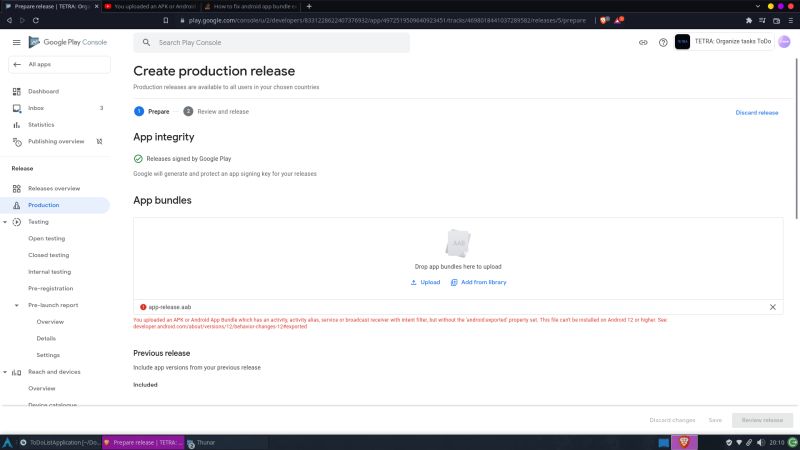Select step 2 Review and release
This screenshot has height=450, width=800.
click(x=216, y=111)
